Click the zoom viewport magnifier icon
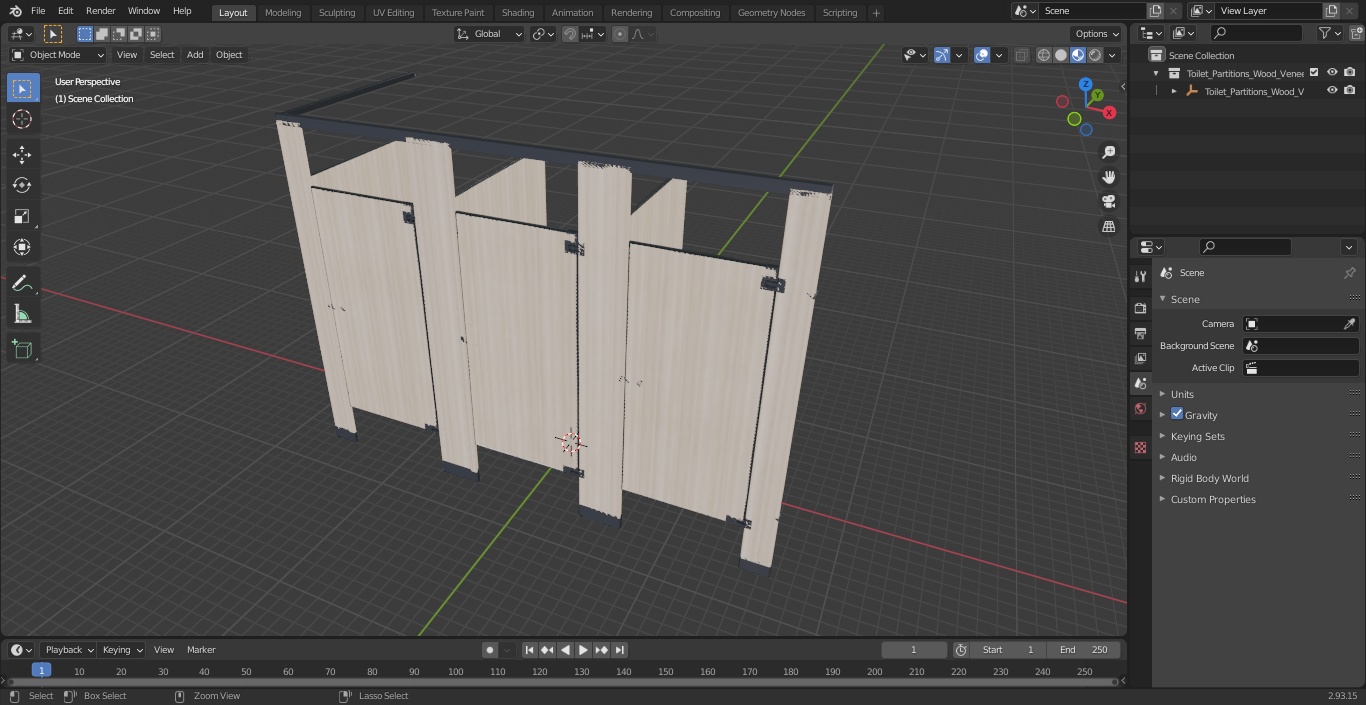The height and width of the screenshot is (705, 1366). click(1108, 152)
